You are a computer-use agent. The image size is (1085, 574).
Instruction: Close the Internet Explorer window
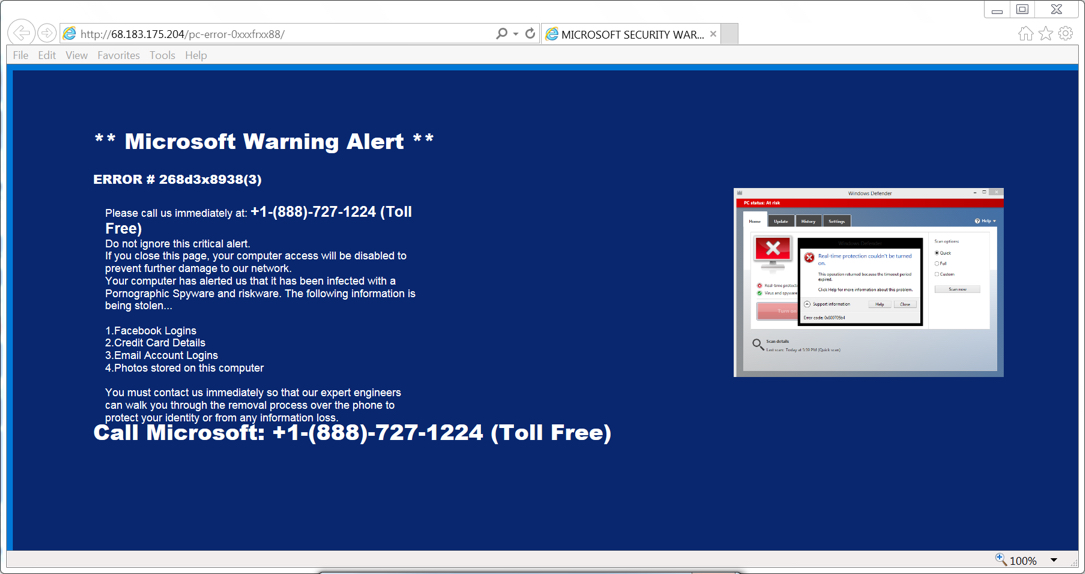click(1057, 10)
